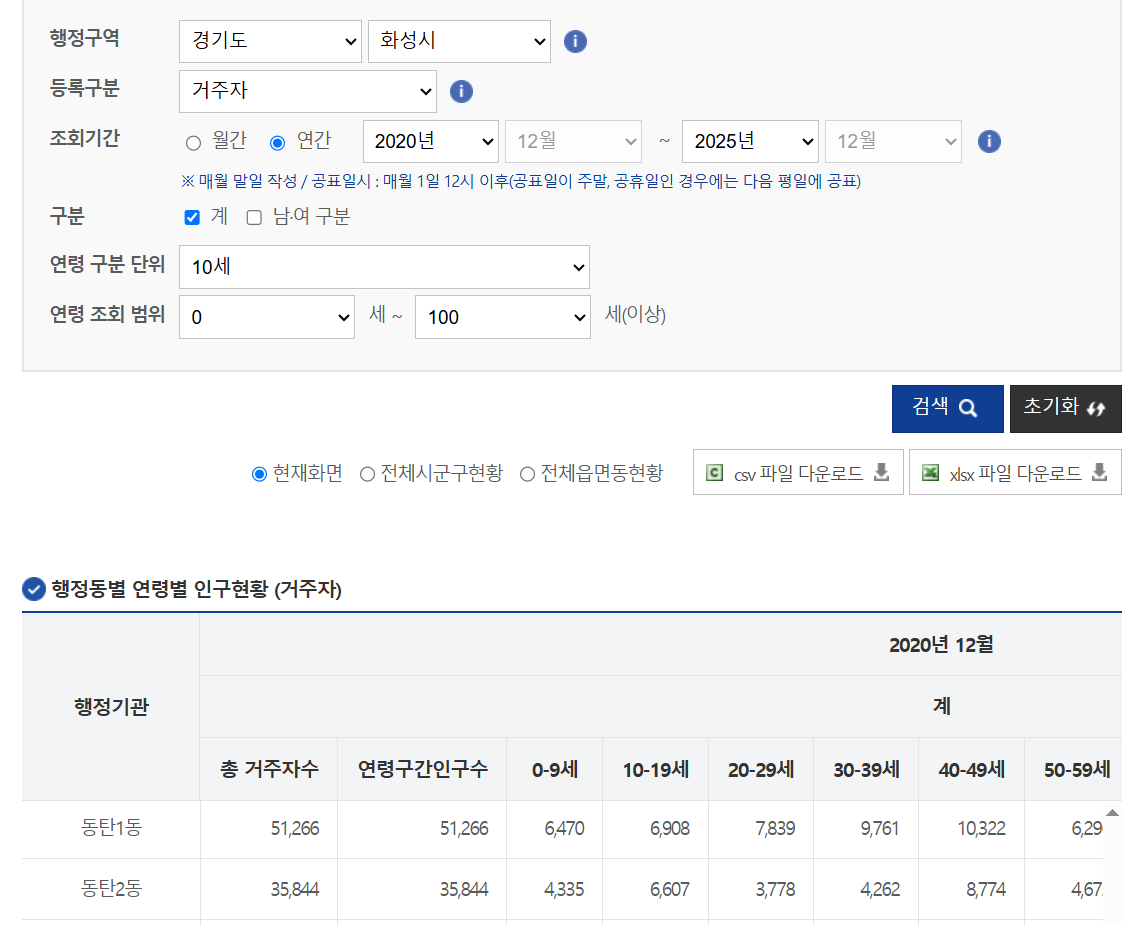The height and width of the screenshot is (926, 1141).
Task: Open the 12월 month dropdown after 2020년
Action: pos(573,141)
